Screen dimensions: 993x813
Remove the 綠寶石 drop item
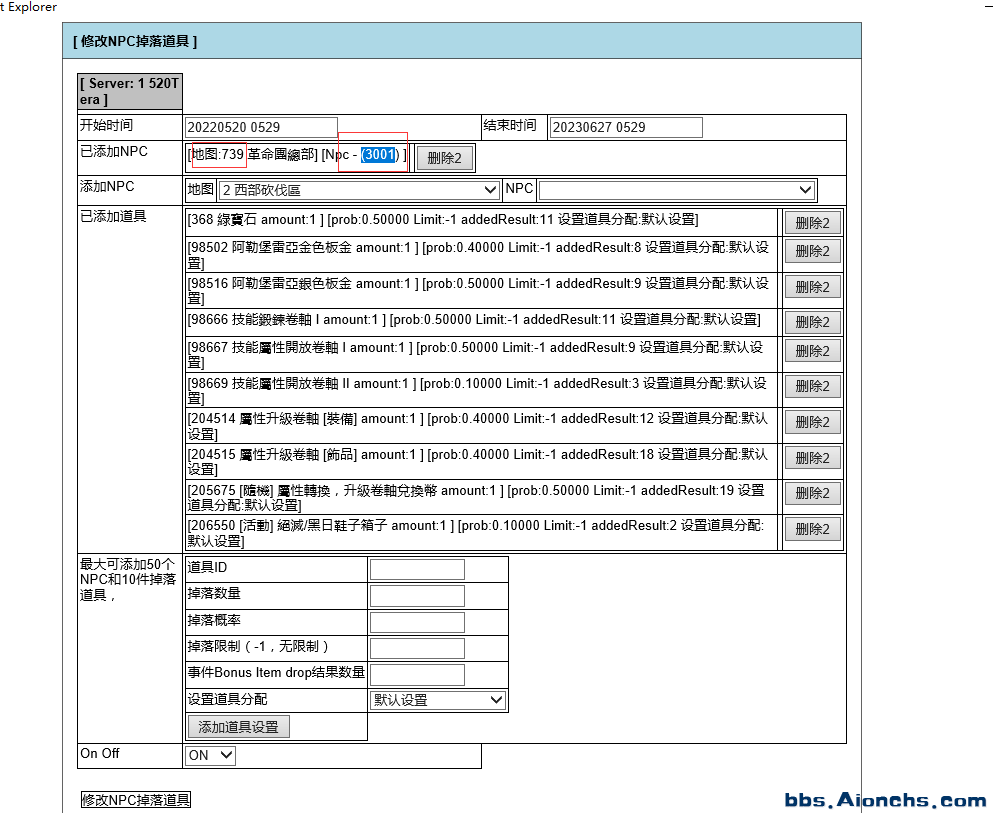pyautogui.click(x=813, y=221)
